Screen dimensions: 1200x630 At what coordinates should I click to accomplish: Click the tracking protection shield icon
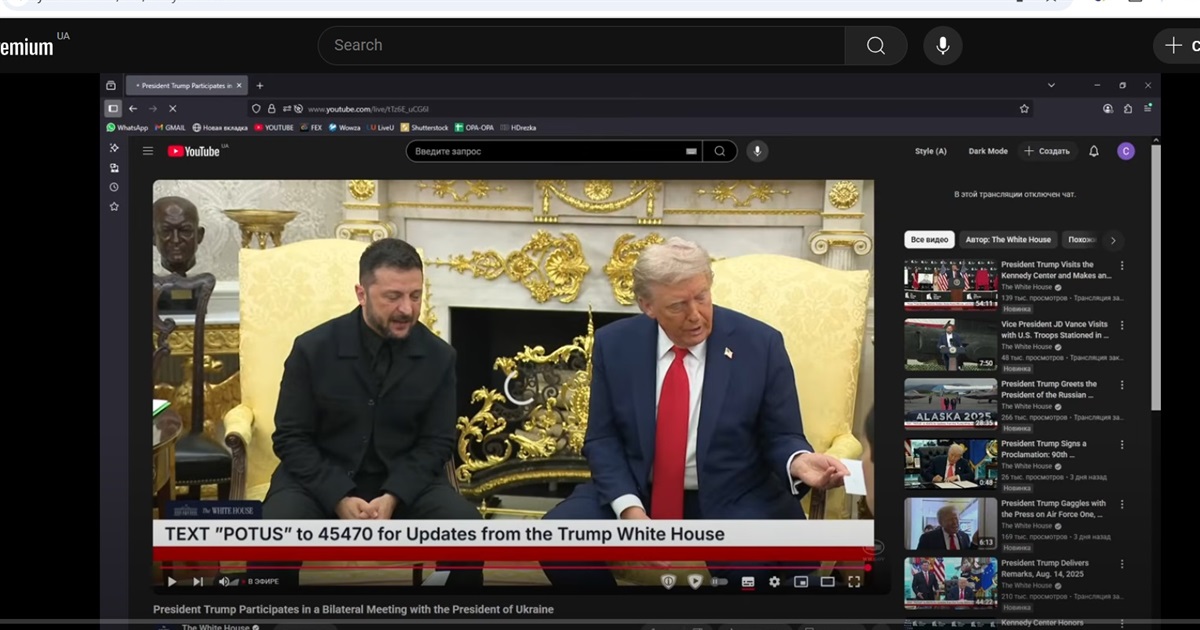pos(256,108)
